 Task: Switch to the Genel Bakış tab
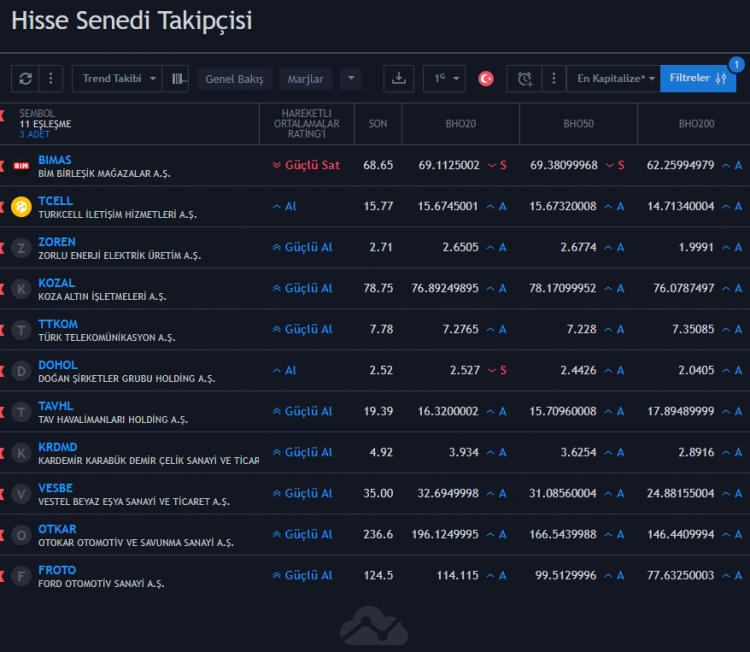(235, 79)
